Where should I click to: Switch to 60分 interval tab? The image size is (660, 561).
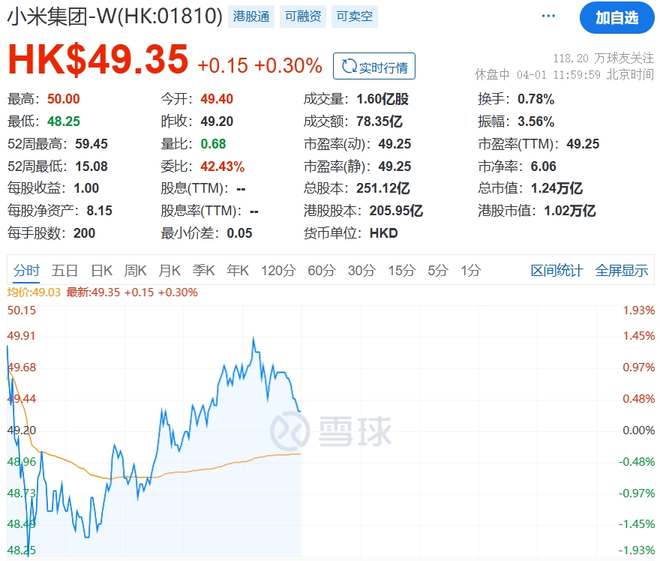click(322, 270)
